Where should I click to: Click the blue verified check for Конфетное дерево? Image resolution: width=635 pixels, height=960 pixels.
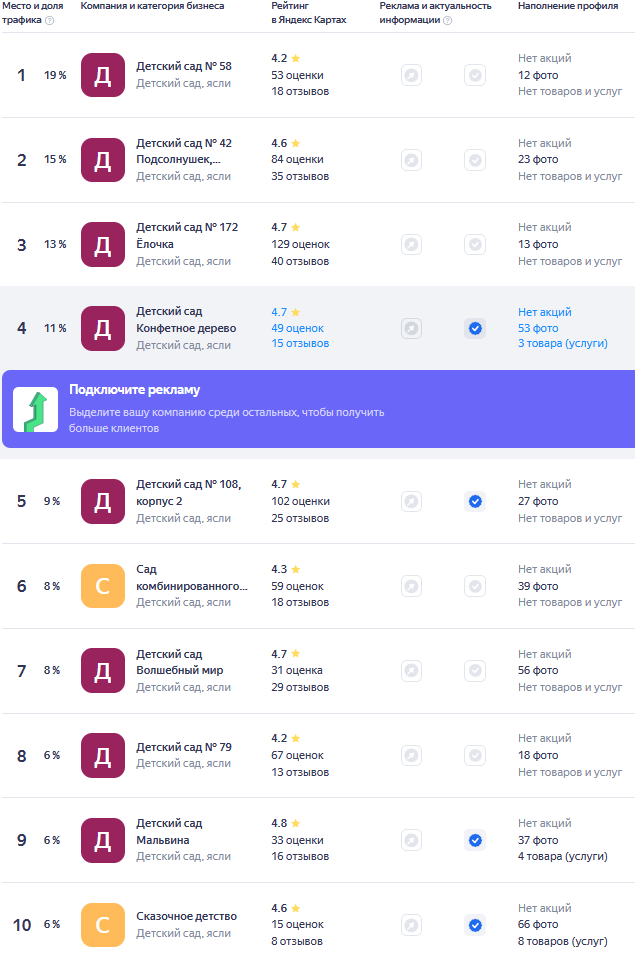(475, 329)
